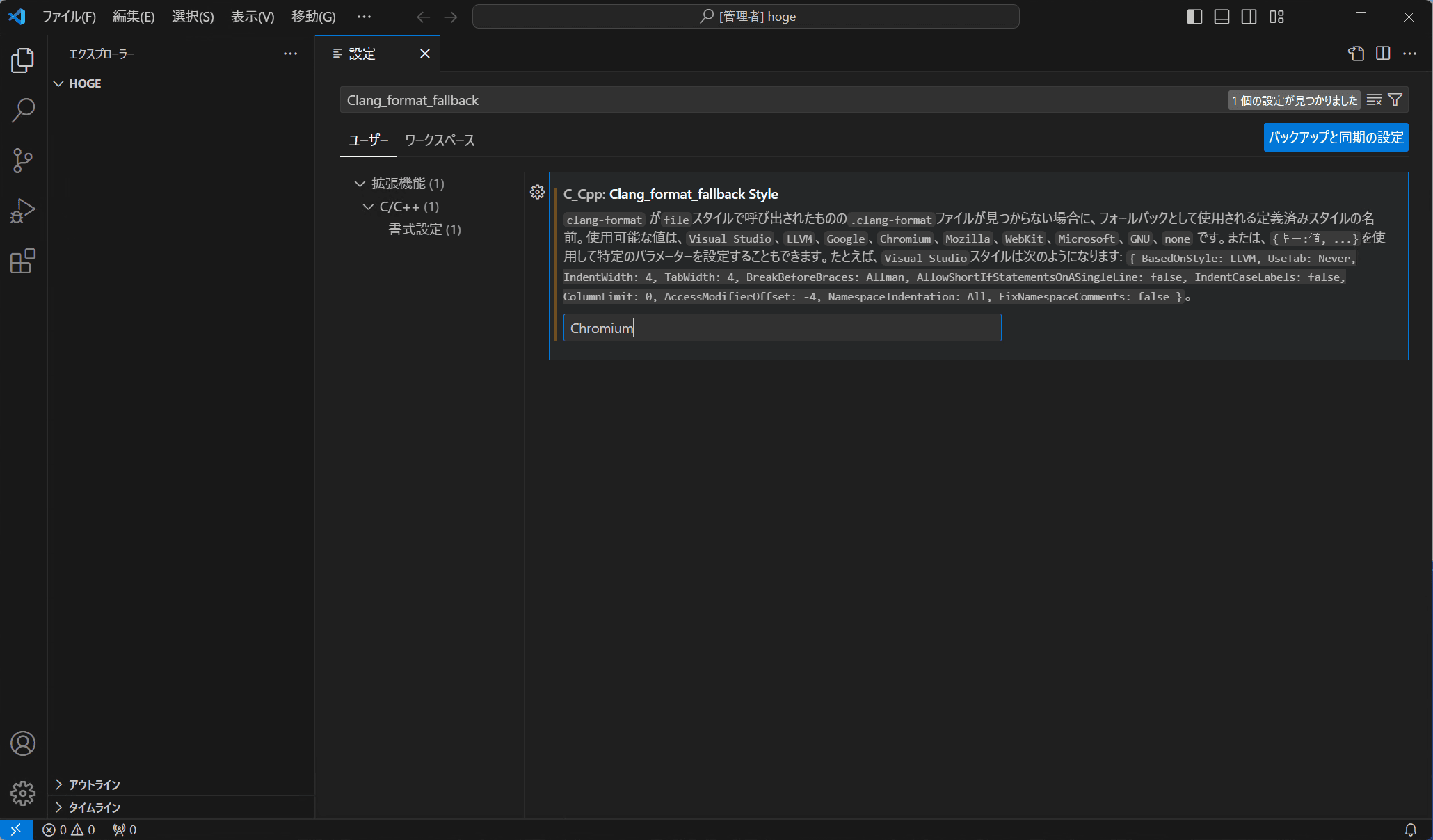Open the ファイル(F) menu
The height and width of the screenshot is (840, 1433).
[70, 17]
